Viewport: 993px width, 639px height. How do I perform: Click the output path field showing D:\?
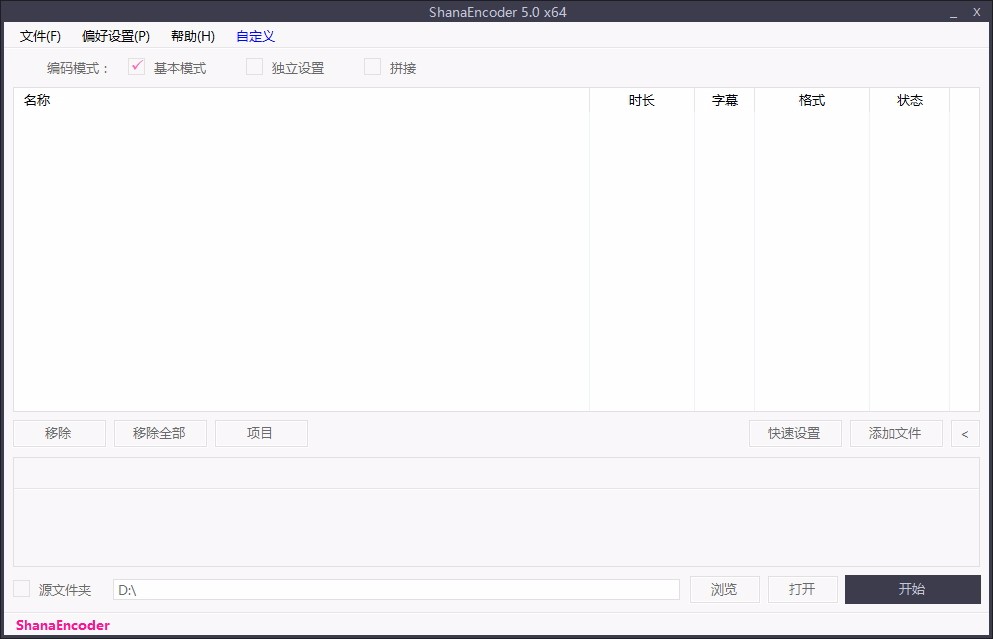[396, 589]
